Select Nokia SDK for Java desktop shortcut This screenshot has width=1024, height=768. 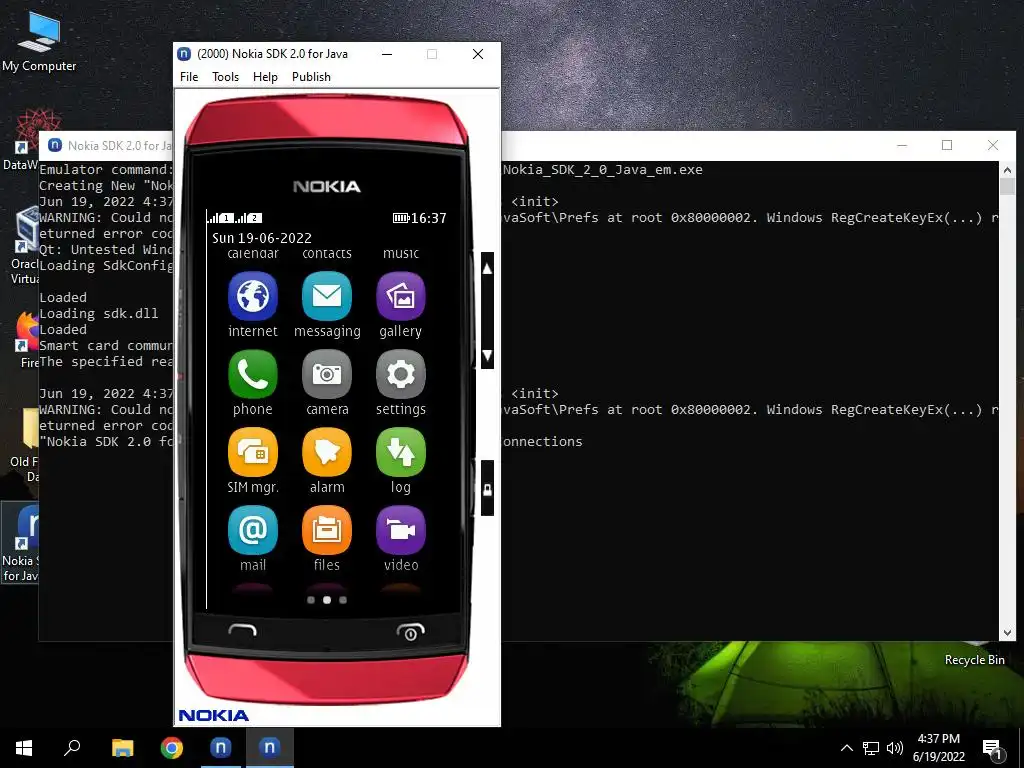(x=20, y=543)
